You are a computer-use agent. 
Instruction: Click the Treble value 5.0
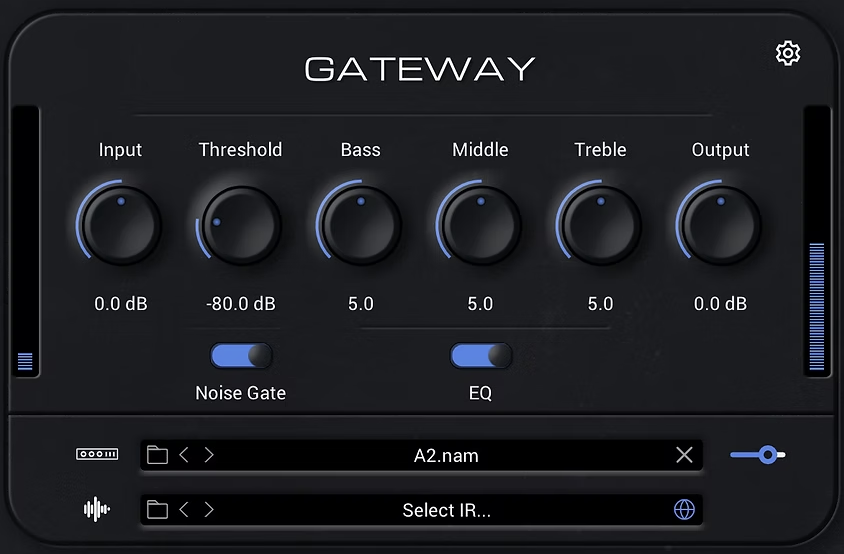pos(600,304)
